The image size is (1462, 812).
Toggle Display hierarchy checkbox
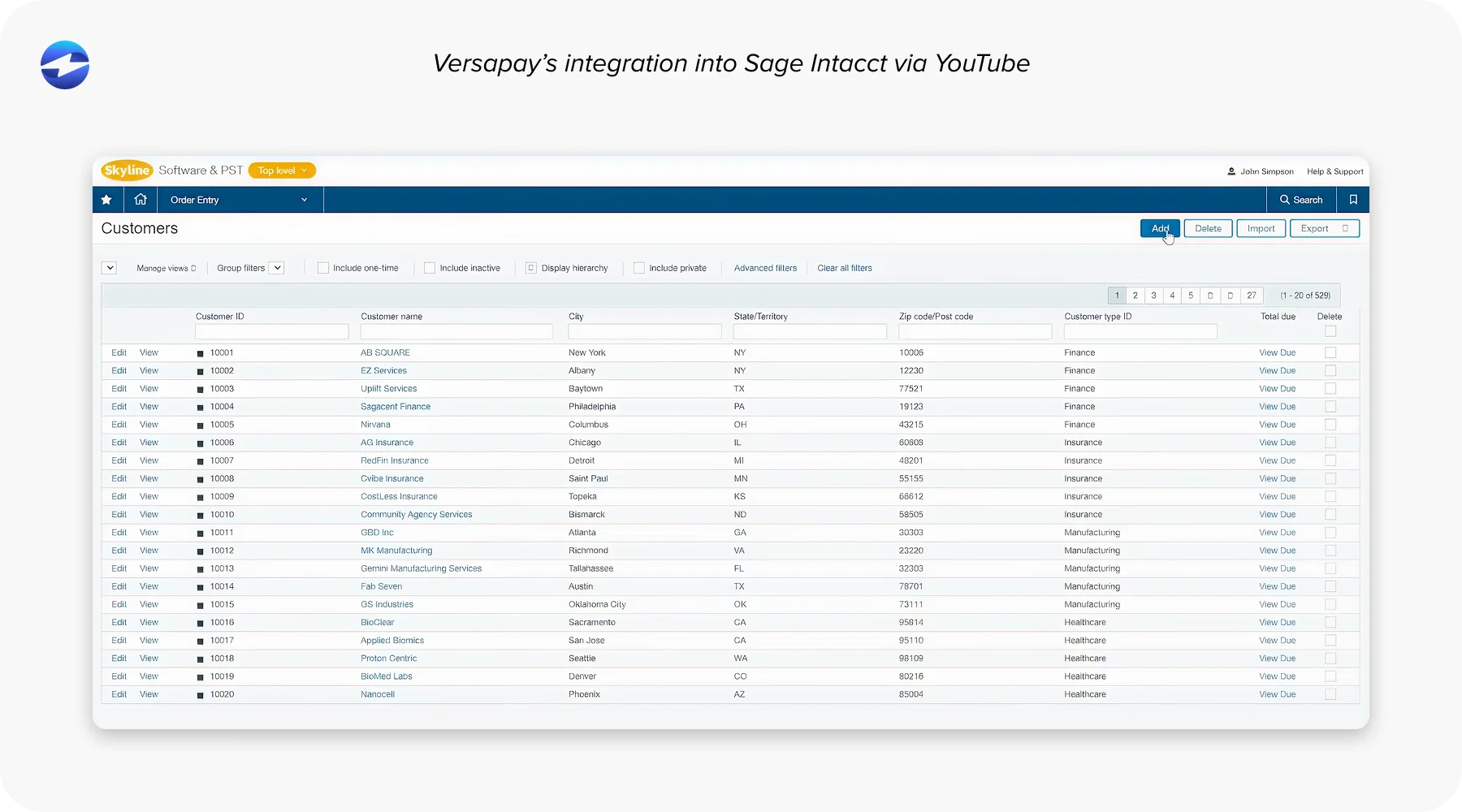[x=531, y=268]
